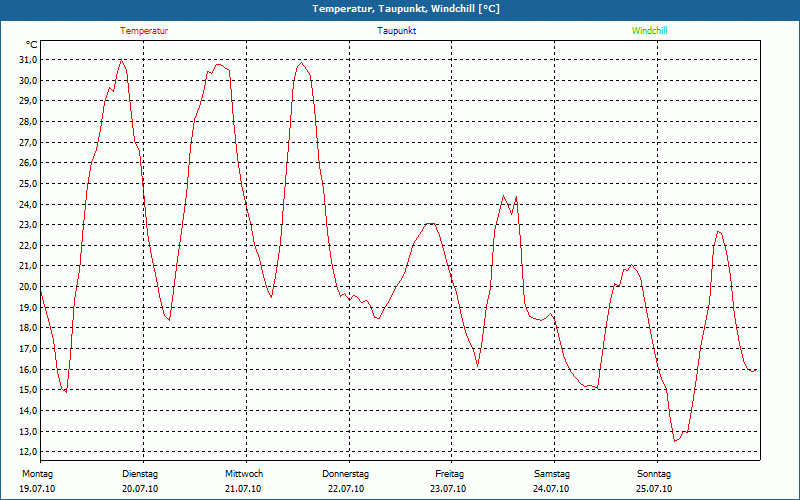The image size is (800, 500).
Task: Click the 29,0 y-axis value
Action: coord(28,101)
